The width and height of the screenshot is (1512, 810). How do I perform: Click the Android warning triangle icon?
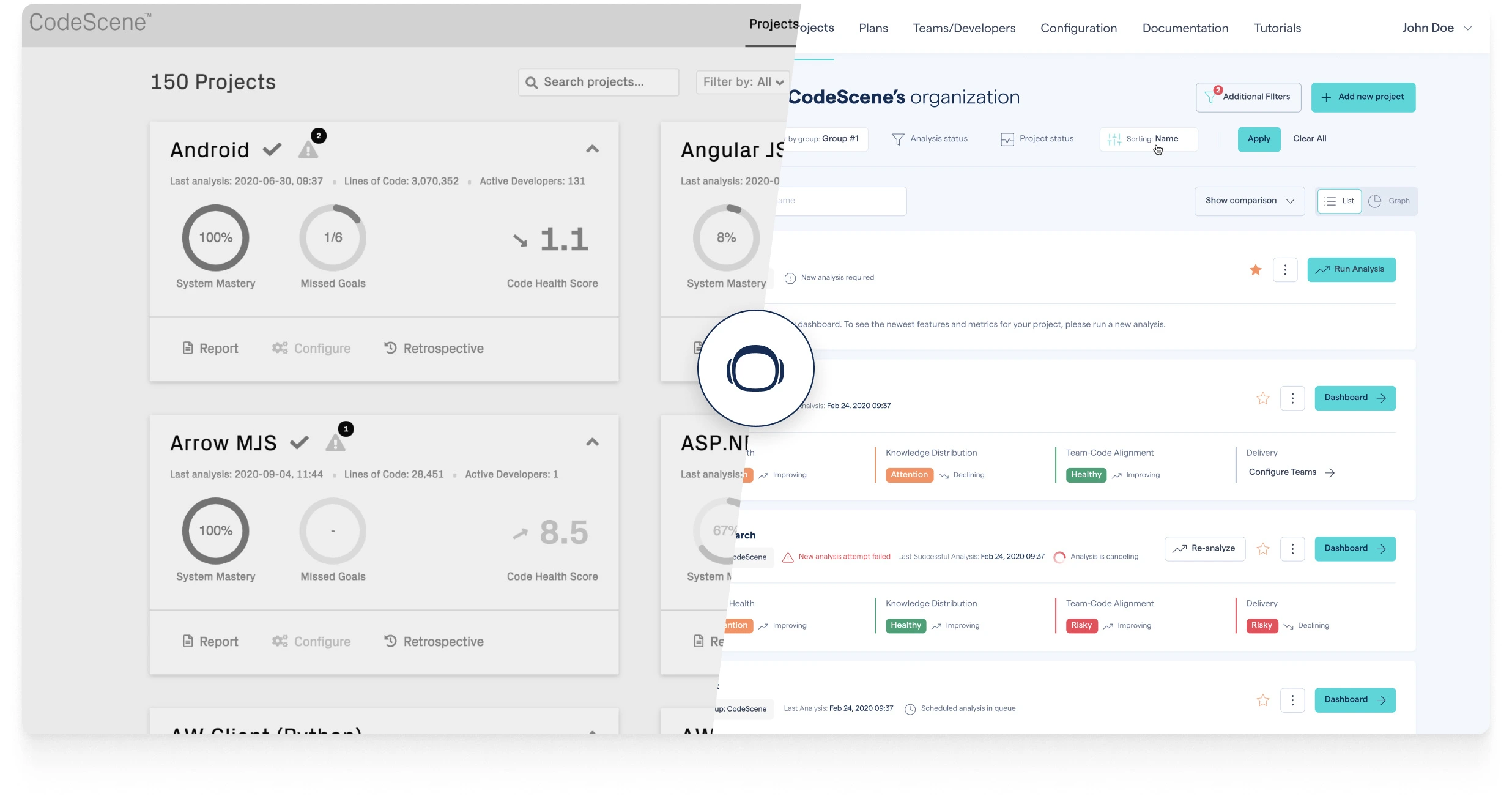click(308, 150)
